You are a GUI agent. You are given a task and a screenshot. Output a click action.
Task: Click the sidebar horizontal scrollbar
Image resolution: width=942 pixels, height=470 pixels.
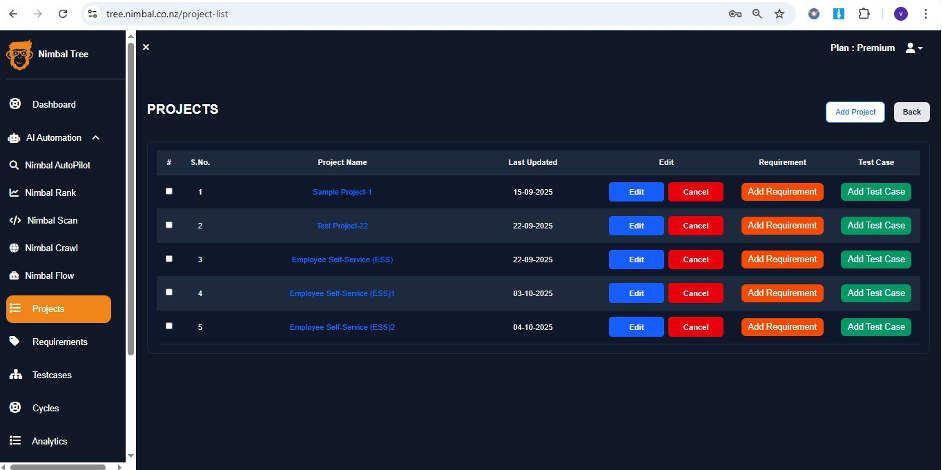coord(58,466)
